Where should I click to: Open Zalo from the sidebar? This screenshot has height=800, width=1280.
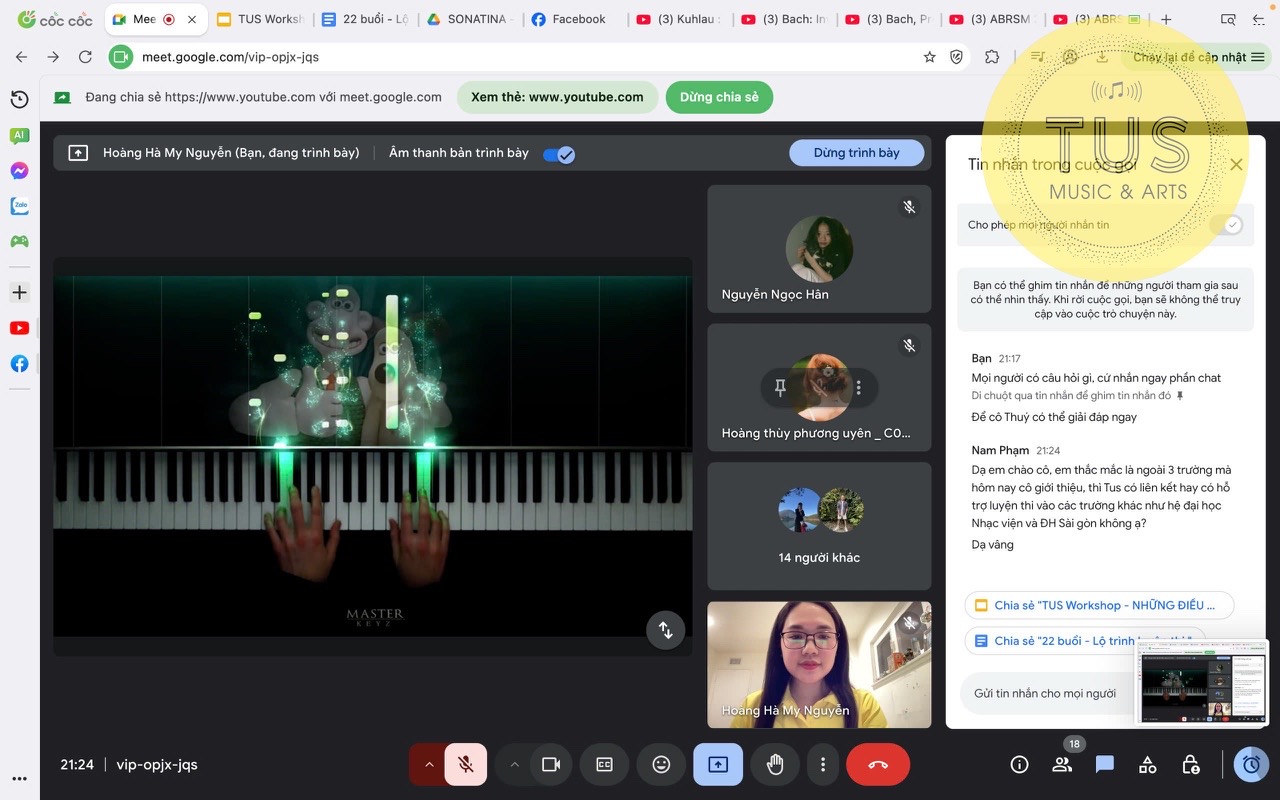pos(19,206)
